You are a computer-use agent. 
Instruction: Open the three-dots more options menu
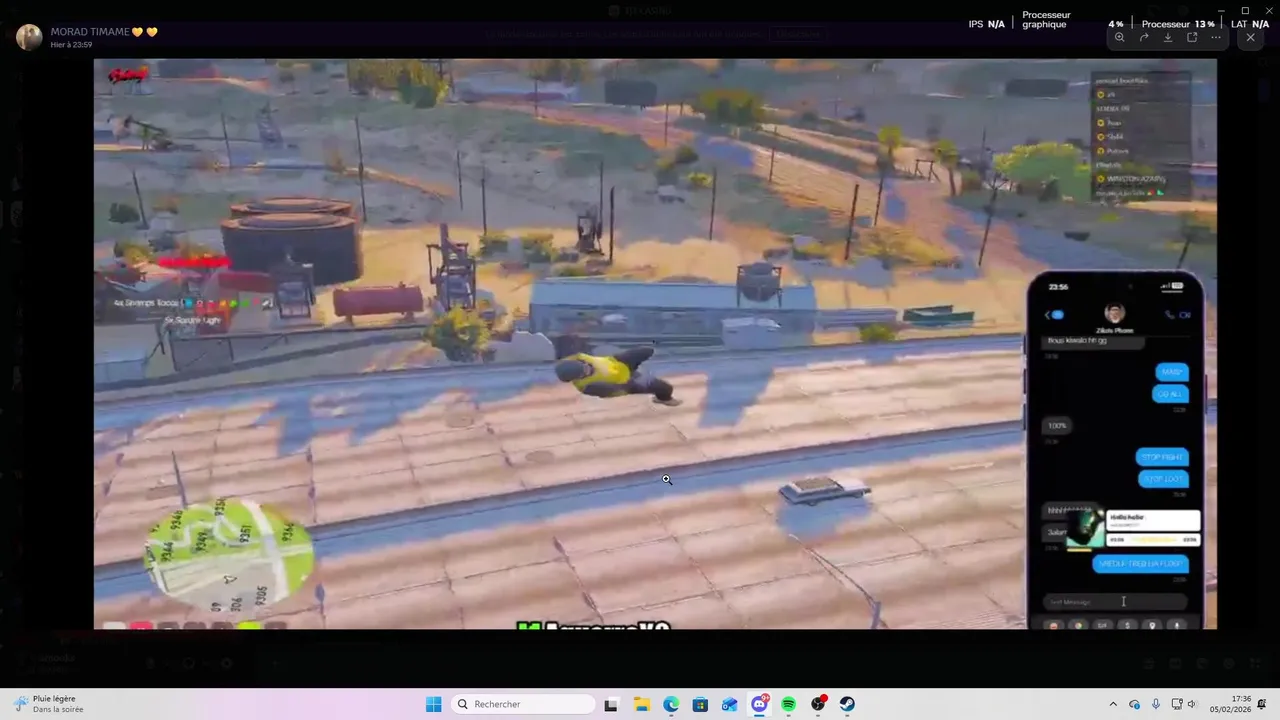coord(1216,37)
